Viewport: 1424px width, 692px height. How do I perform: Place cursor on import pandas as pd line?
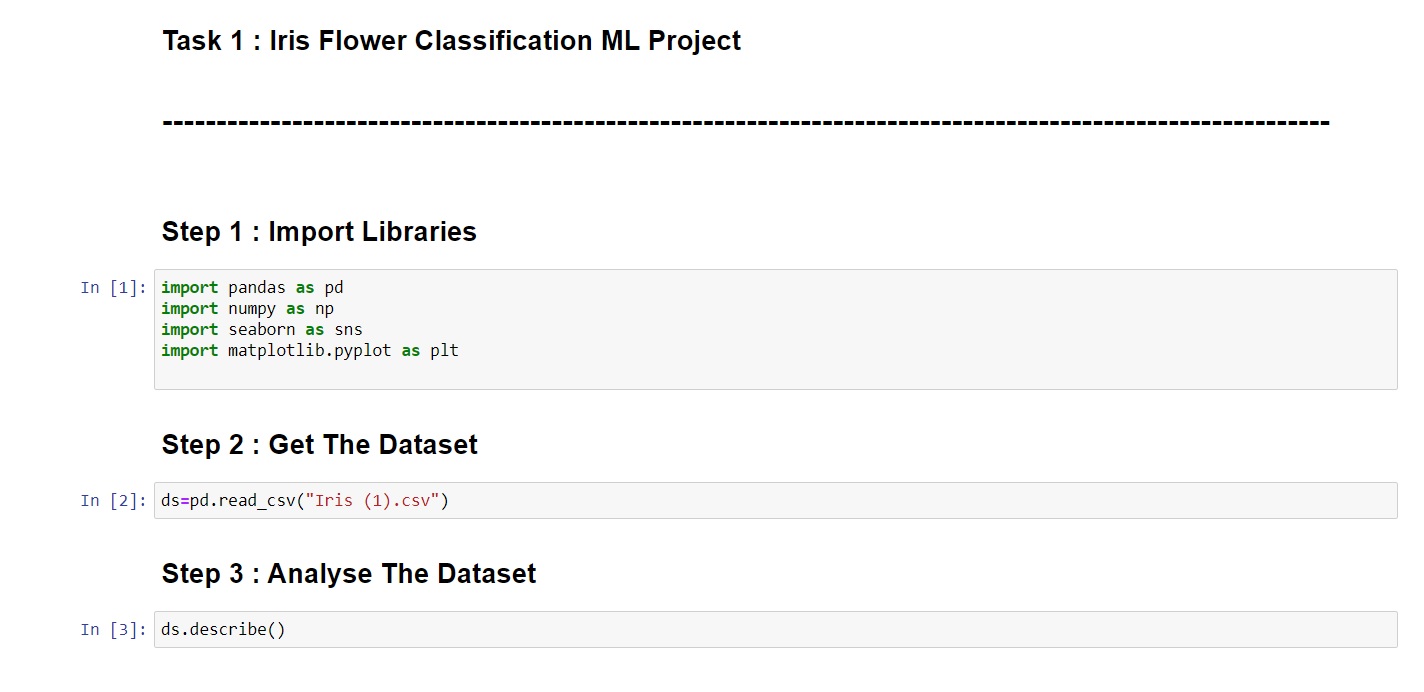click(252, 288)
